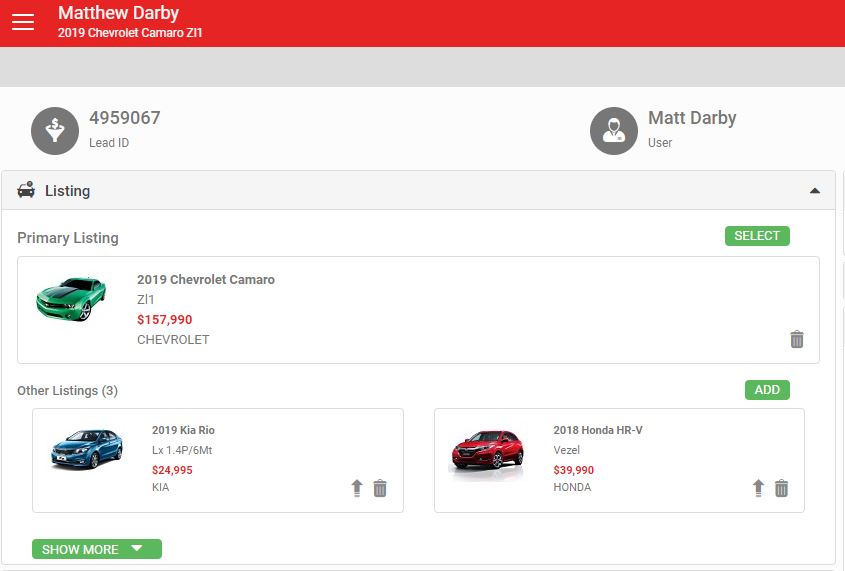845x571 pixels.
Task: Click the Lead ID funnel icon
Action: 55,131
